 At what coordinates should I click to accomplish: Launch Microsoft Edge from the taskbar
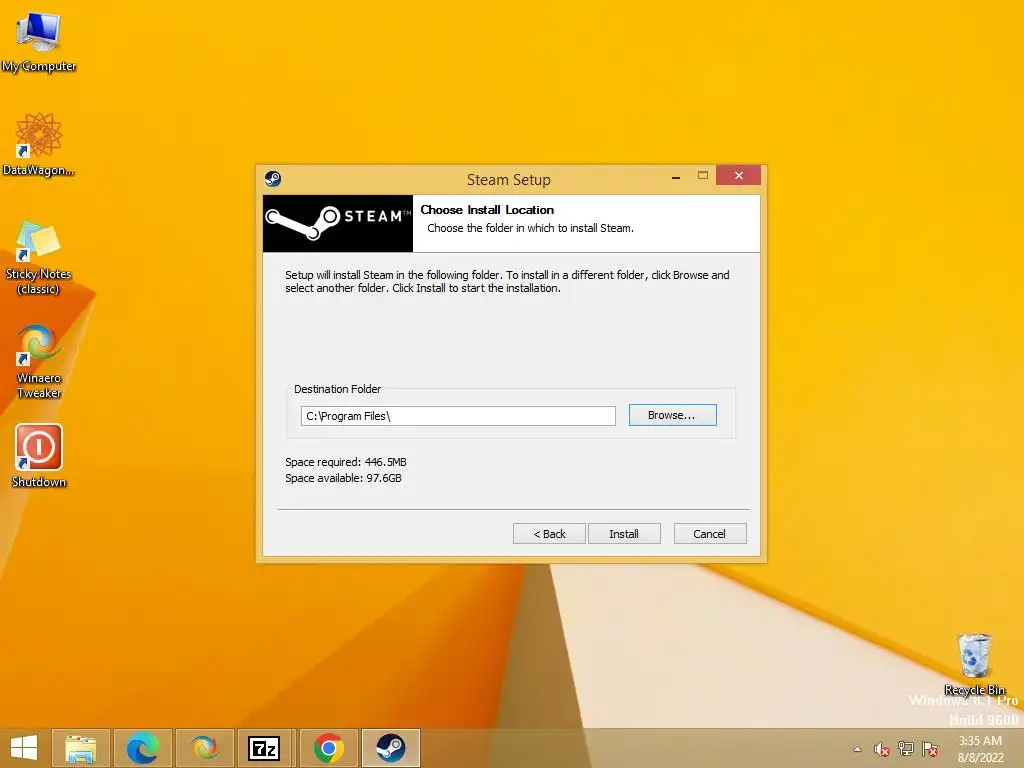pos(142,748)
